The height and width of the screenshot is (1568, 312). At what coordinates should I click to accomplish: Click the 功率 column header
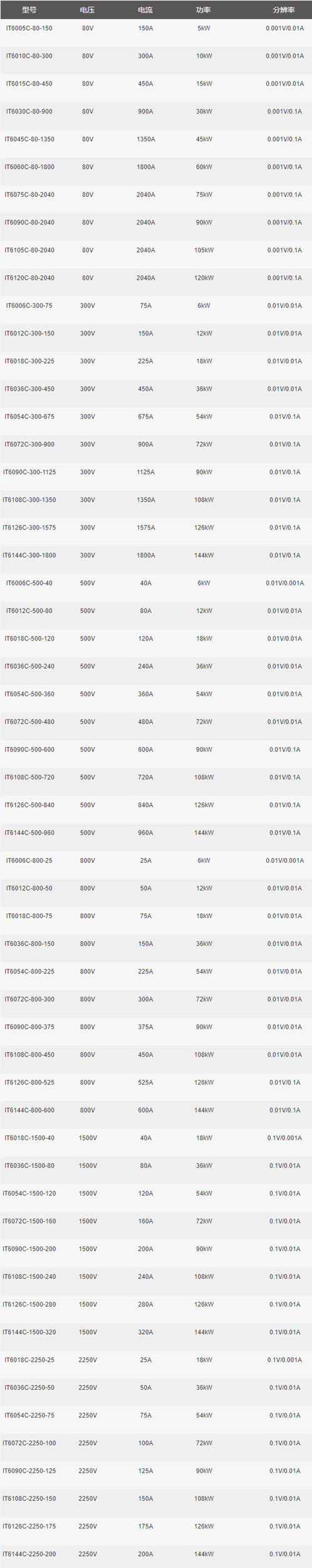(x=204, y=9)
